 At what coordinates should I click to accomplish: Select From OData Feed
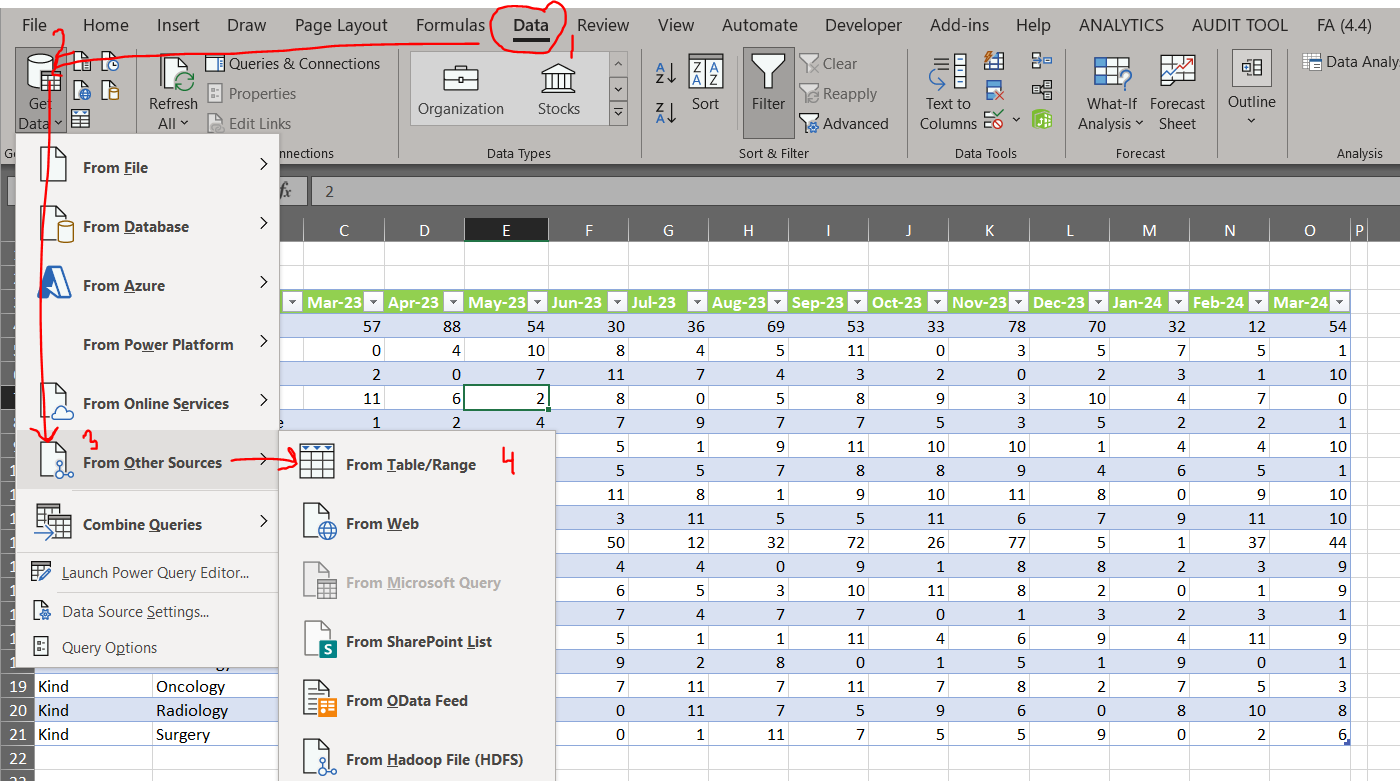tap(417, 700)
